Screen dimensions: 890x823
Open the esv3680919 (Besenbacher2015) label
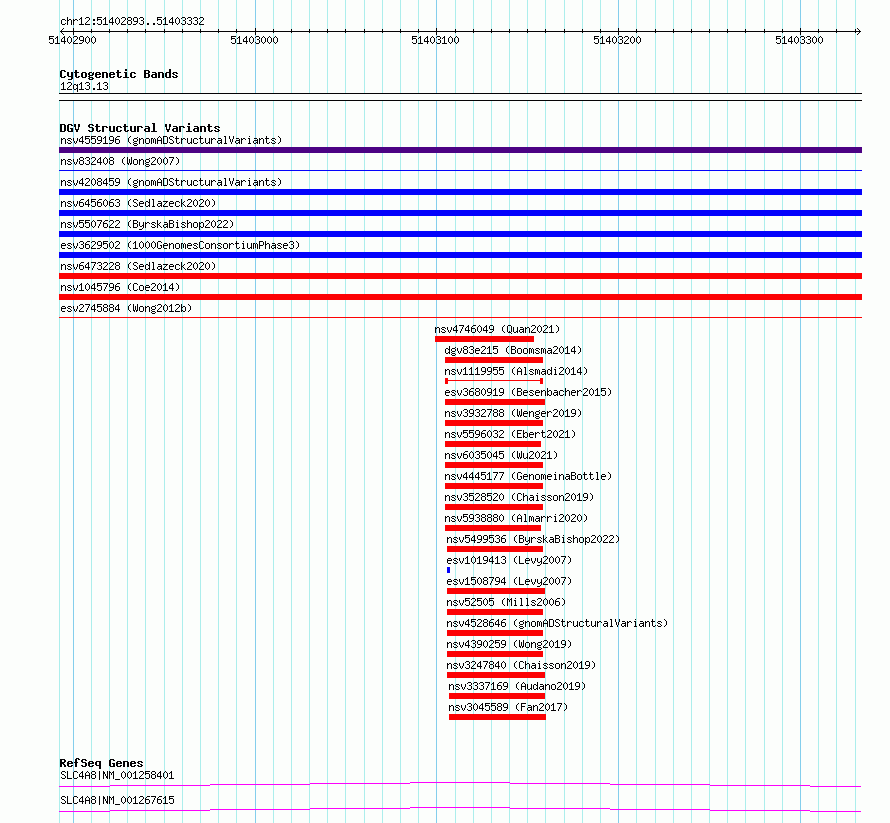click(528, 392)
